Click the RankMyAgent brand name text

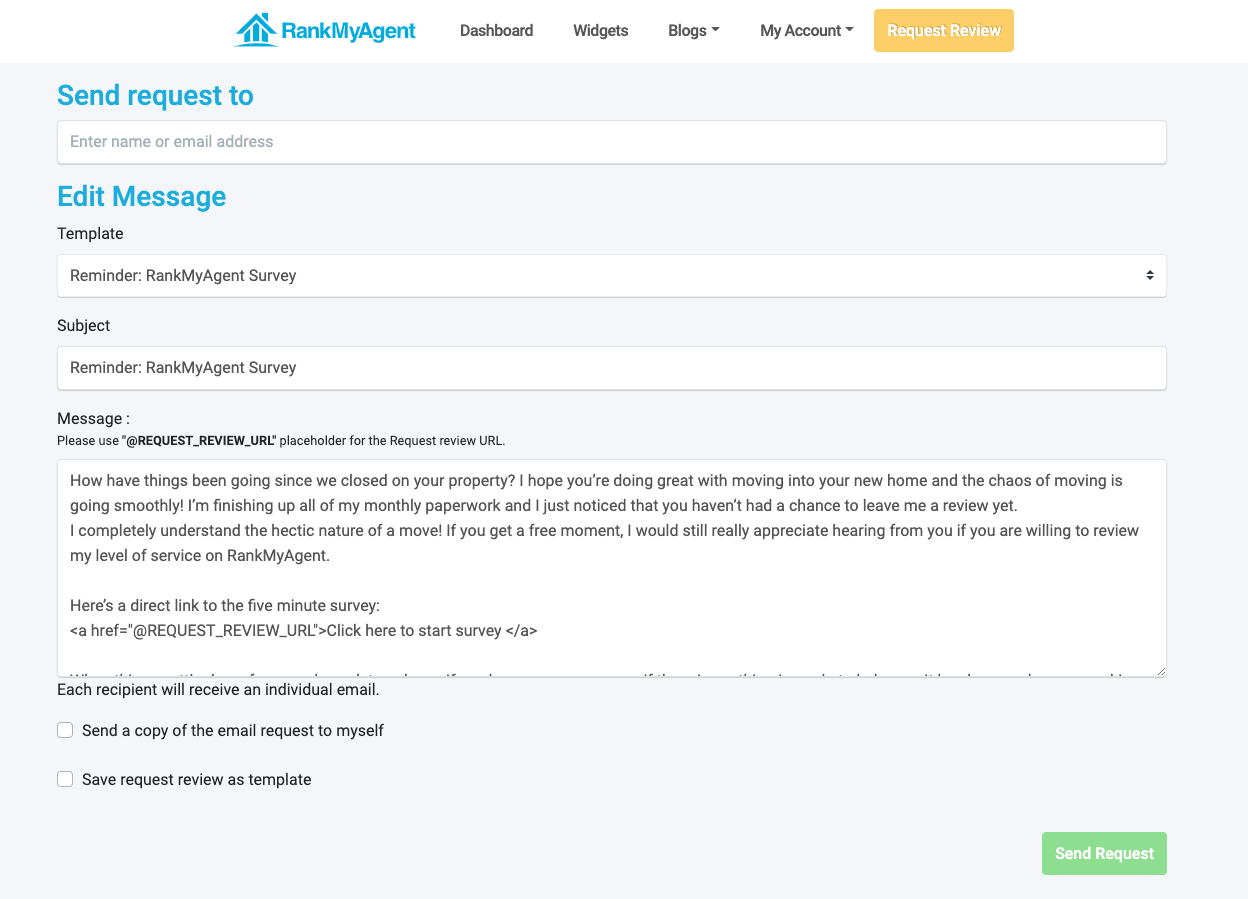(348, 31)
